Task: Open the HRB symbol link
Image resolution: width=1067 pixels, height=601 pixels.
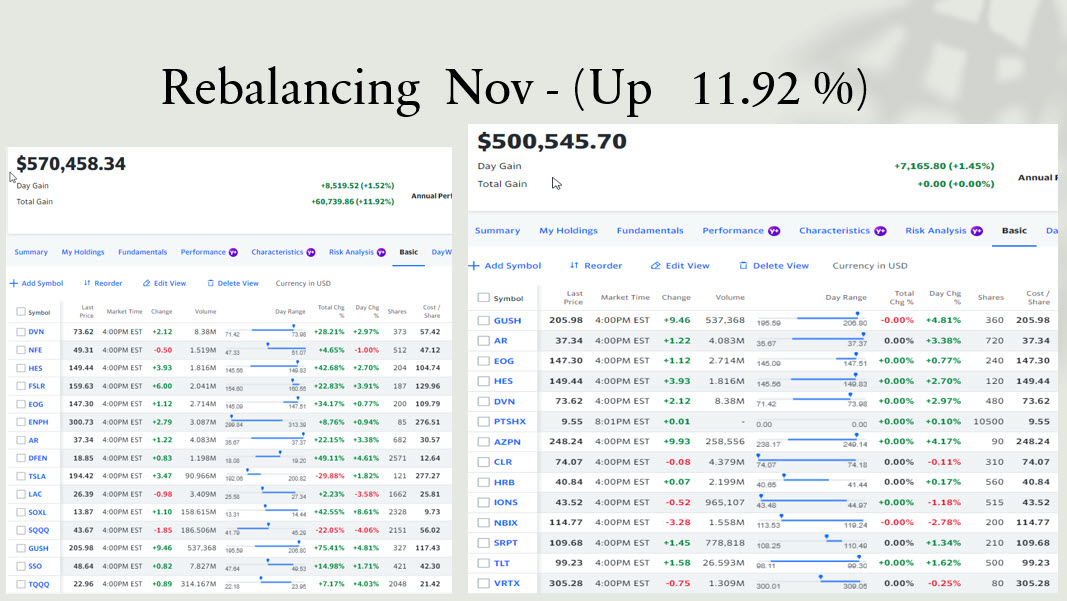Action: click(x=504, y=482)
